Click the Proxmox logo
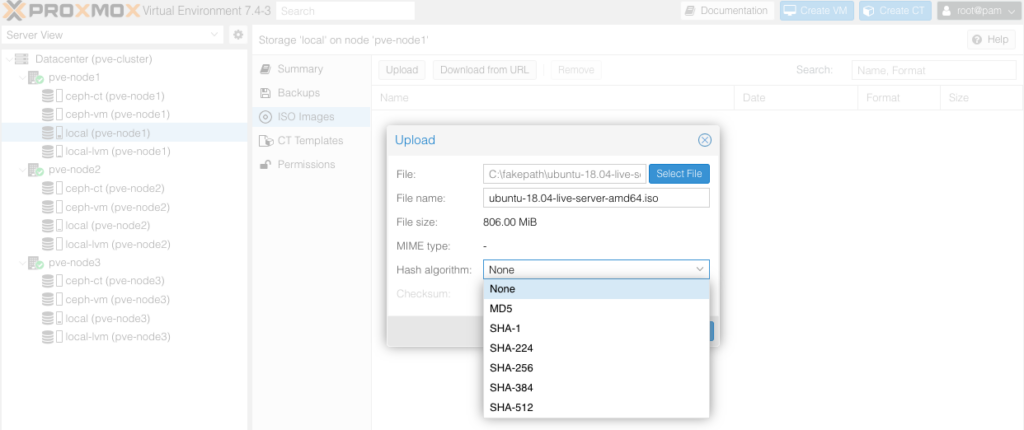This screenshot has width=1024, height=430. tap(71, 10)
